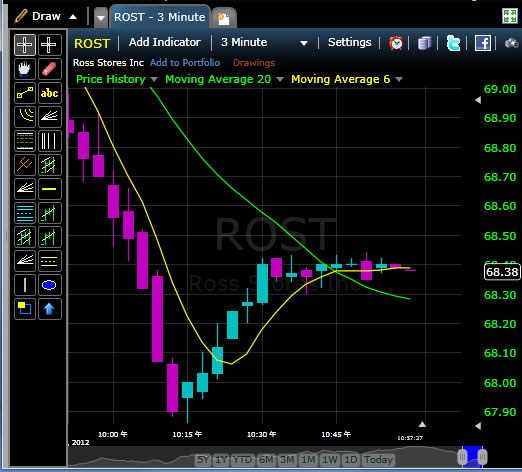Select the Today range tab

tap(378, 460)
